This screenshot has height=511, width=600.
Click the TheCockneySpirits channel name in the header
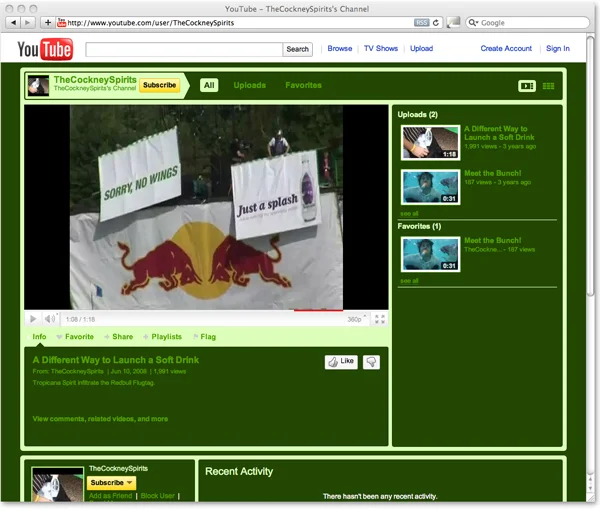[x=95, y=80]
